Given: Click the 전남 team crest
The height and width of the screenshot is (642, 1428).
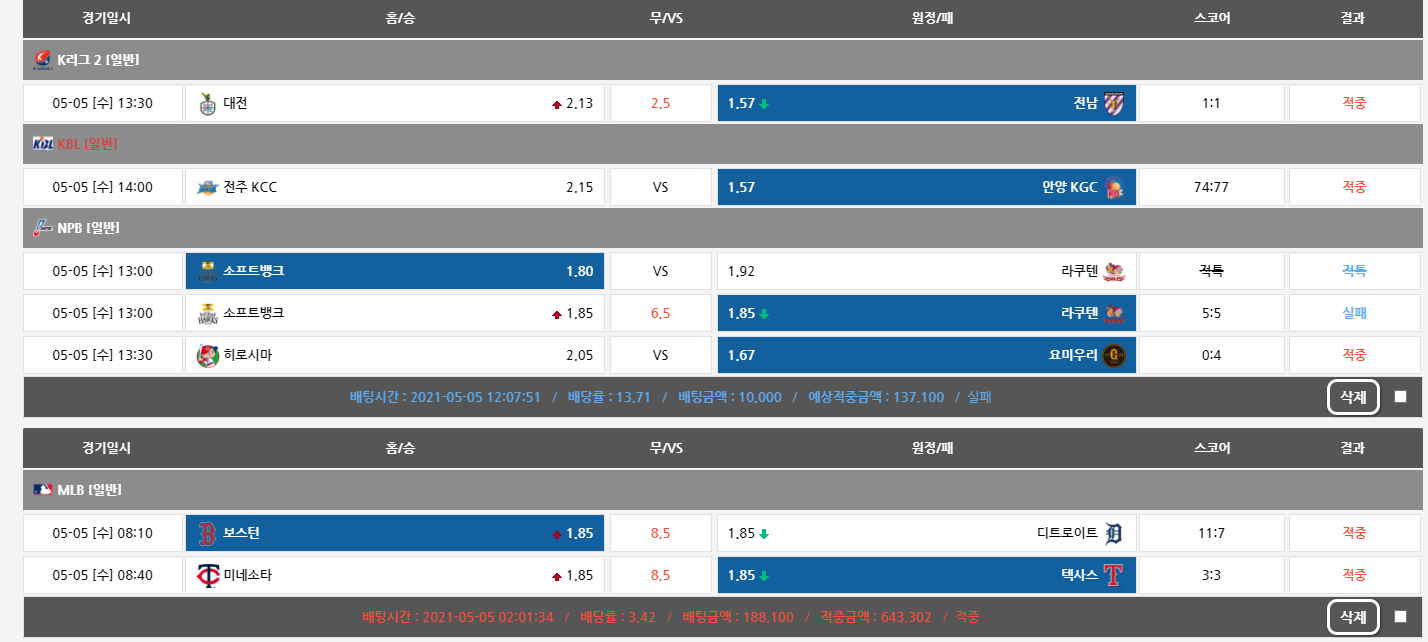Looking at the screenshot, I should [x=1114, y=103].
